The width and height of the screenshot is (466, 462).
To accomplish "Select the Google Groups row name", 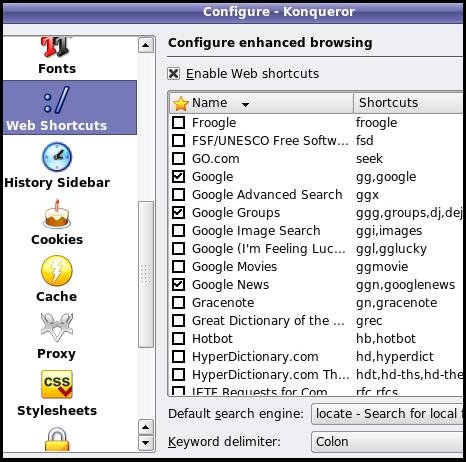I will point(236,213).
